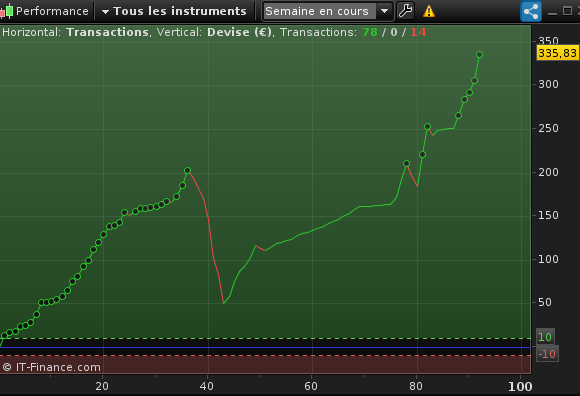
Task: Click the curve marker near 250 after transaction 80
Action: tap(428, 126)
